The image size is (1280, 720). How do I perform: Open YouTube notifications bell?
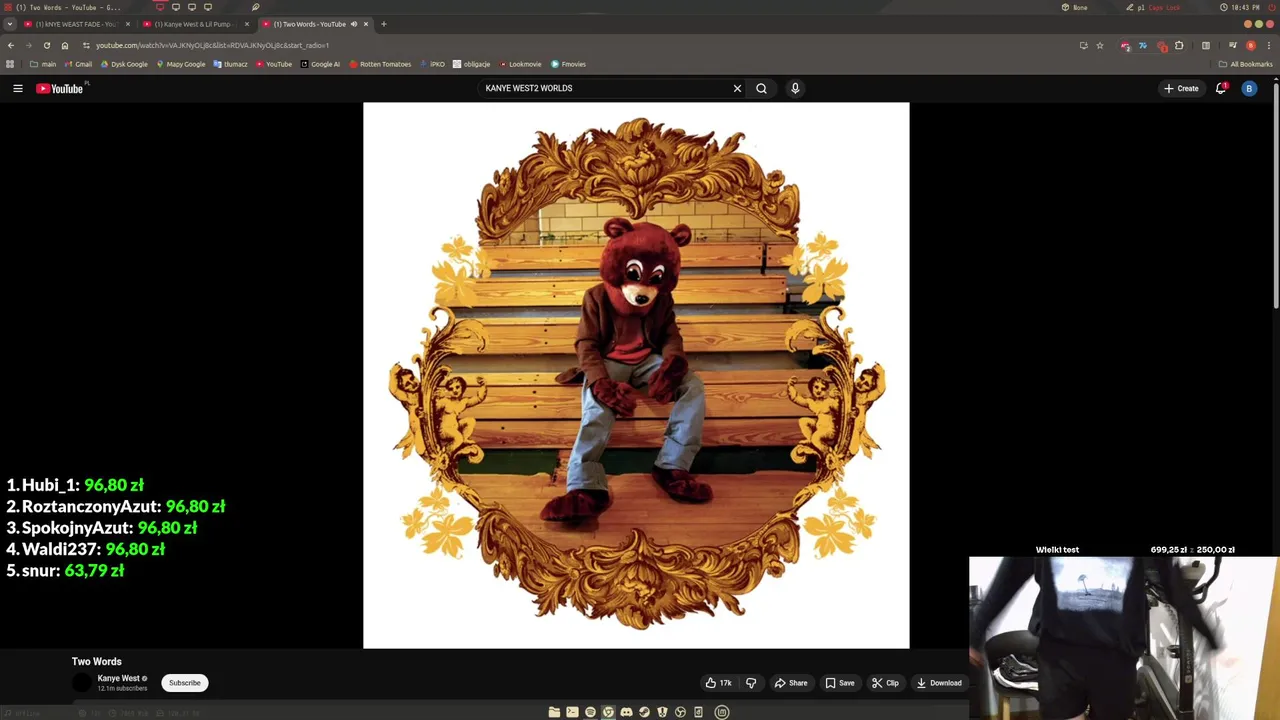tap(1221, 88)
